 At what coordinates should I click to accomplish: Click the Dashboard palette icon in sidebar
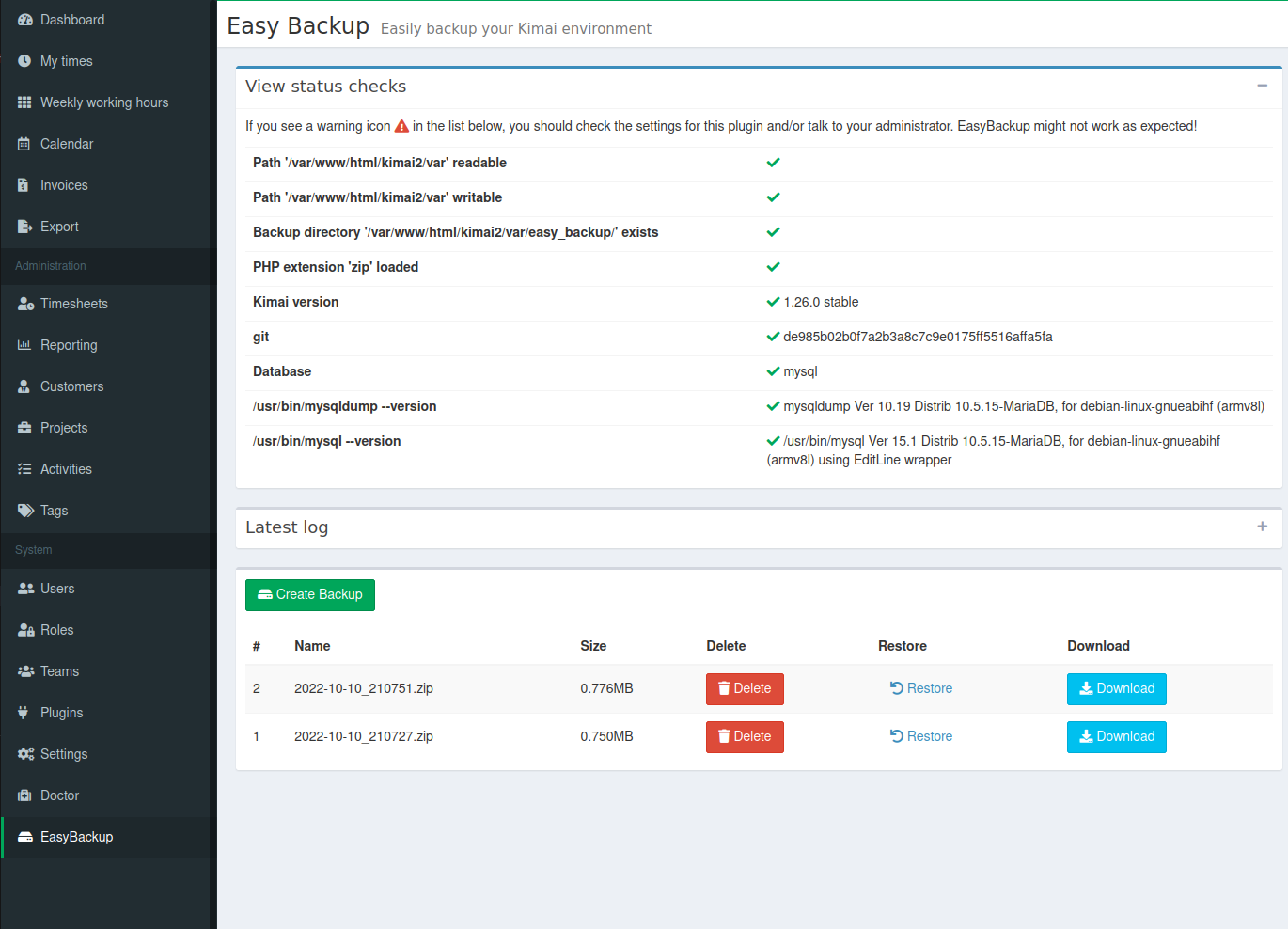coord(25,20)
